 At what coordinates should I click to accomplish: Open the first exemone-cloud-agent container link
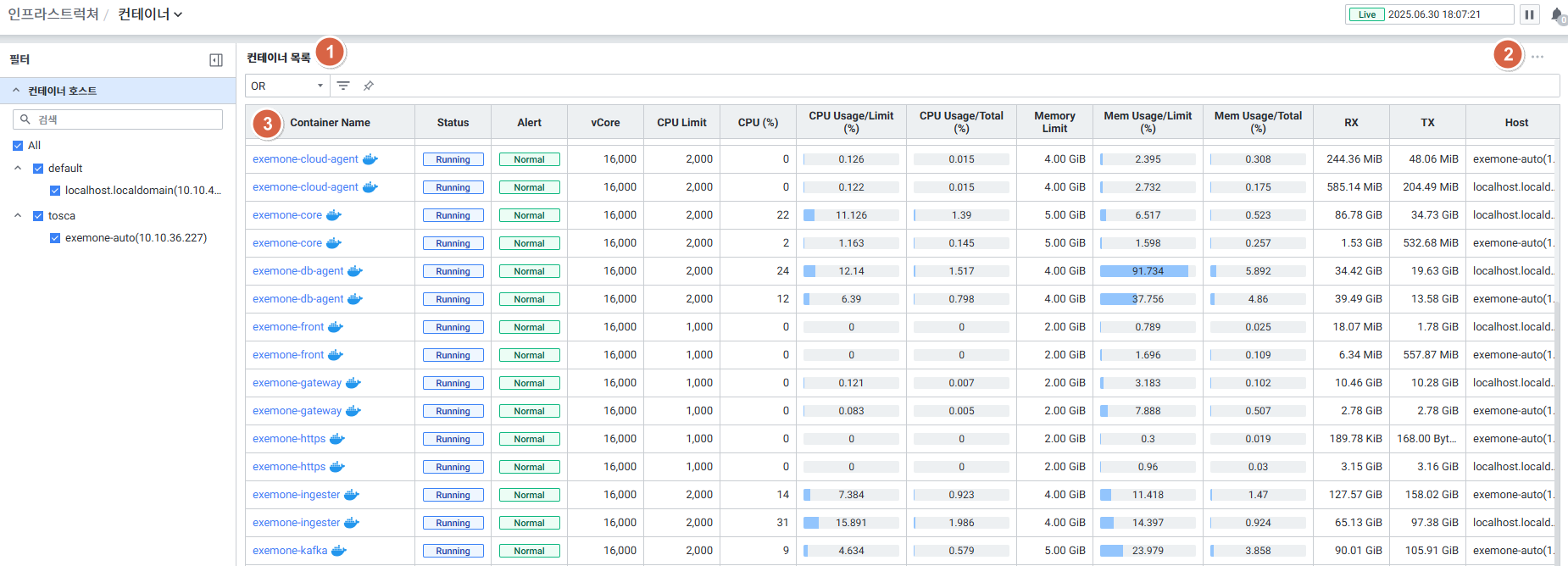305,159
